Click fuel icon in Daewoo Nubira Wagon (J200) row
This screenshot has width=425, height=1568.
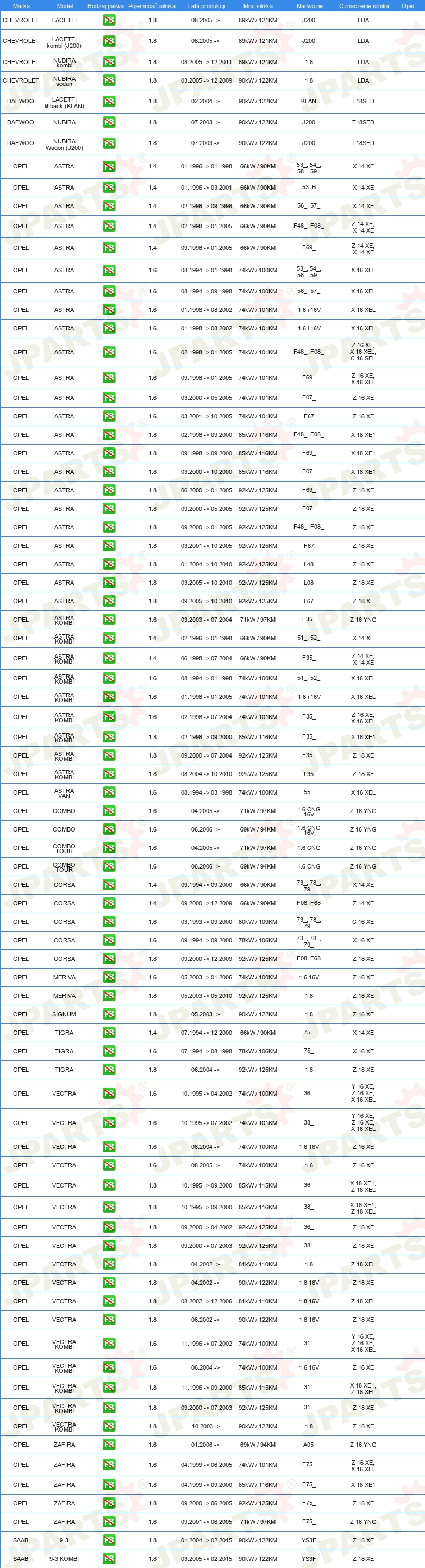point(109,143)
